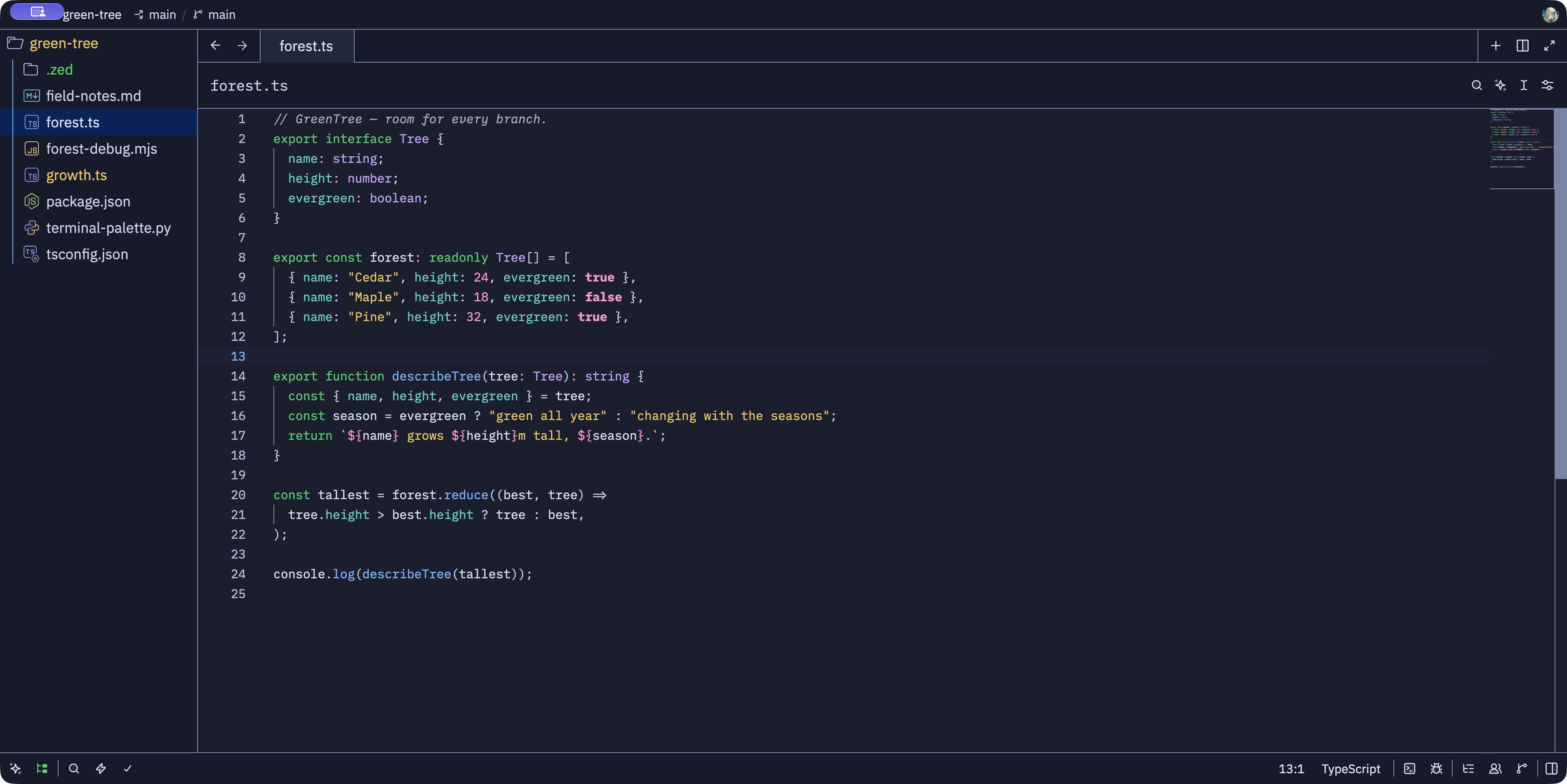Click the purple screen-share indicator in title bar
Screen dimensions: 1567x784
pyautogui.click(x=37, y=12)
